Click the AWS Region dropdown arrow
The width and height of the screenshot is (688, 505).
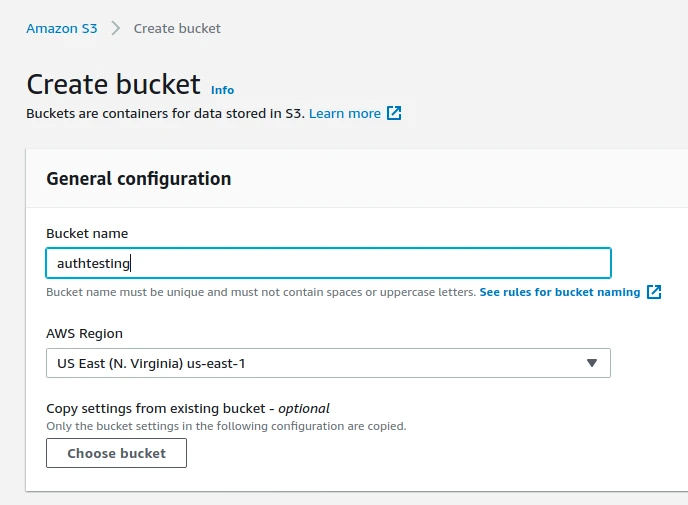point(591,363)
